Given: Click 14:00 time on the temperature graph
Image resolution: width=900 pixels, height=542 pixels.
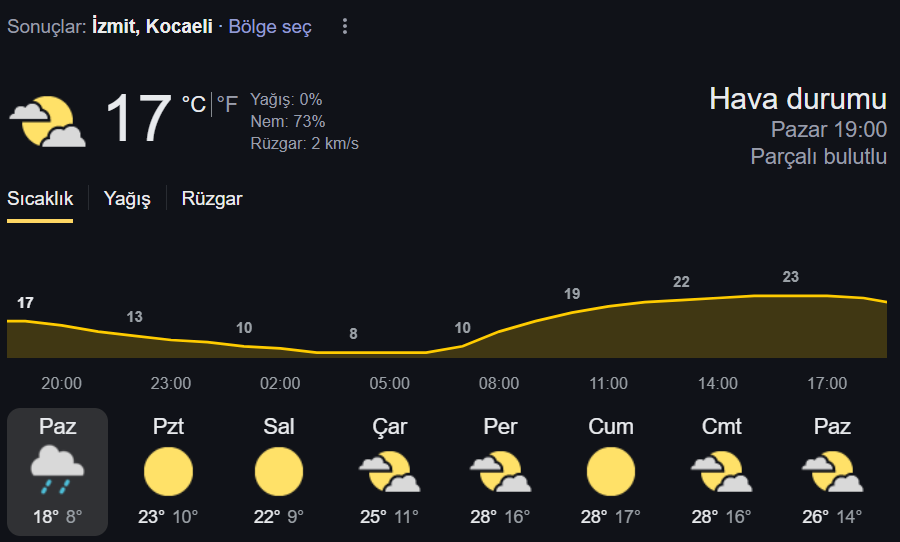Looking at the screenshot, I should tap(717, 383).
